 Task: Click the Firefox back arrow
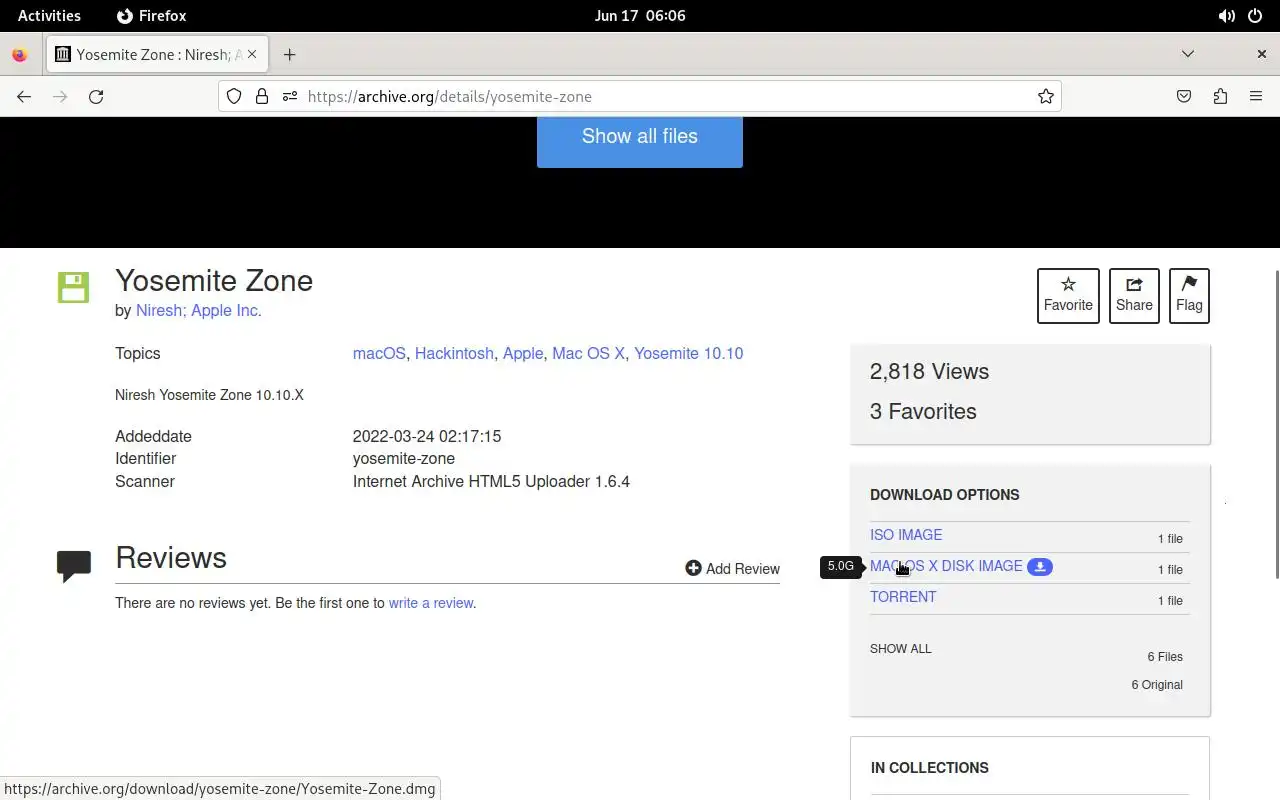pos(24,96)
